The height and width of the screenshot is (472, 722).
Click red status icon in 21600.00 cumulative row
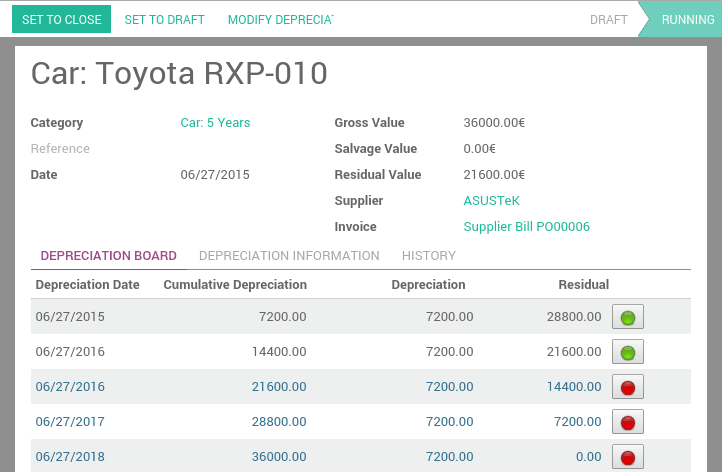(x=627, y=387)
